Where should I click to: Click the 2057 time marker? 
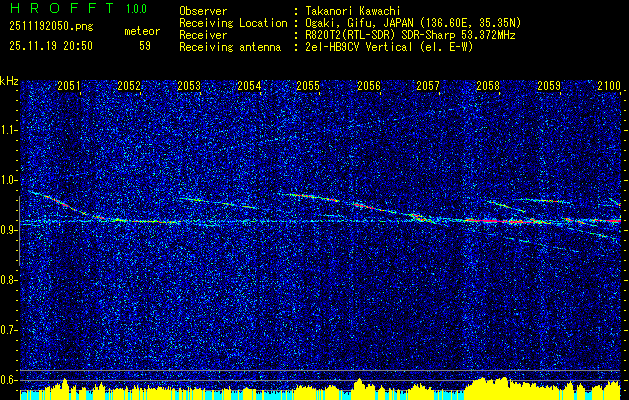pyautogui.click(x=428, y=85)
